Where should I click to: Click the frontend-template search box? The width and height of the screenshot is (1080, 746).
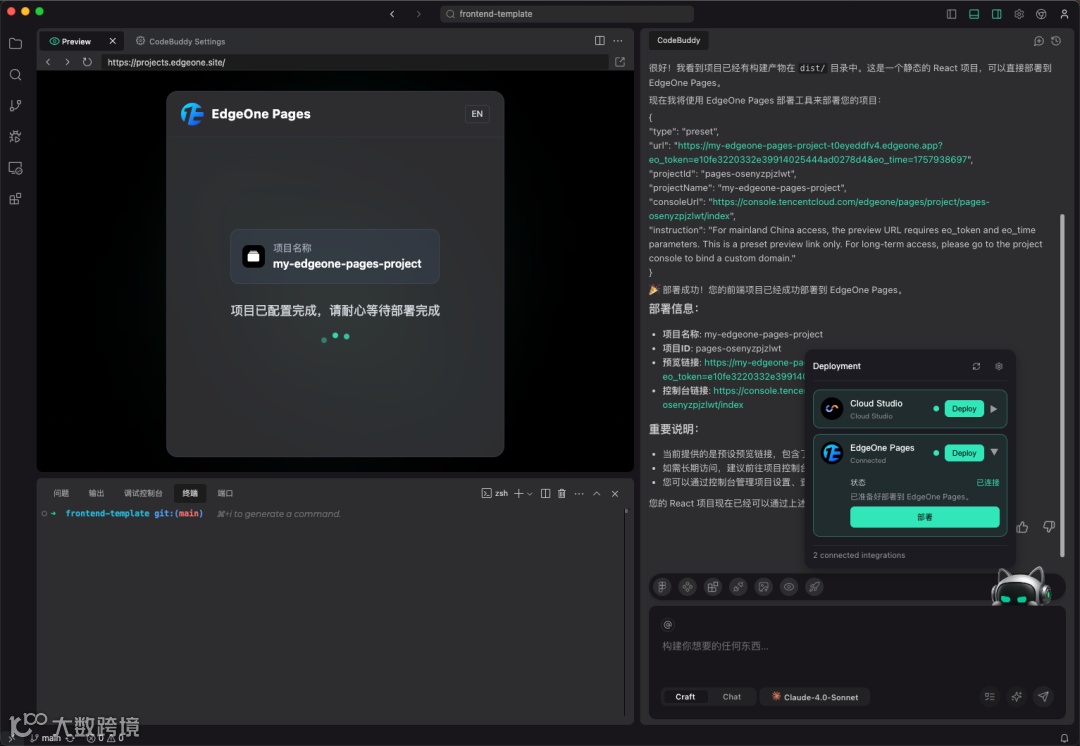tap(567, 14)
